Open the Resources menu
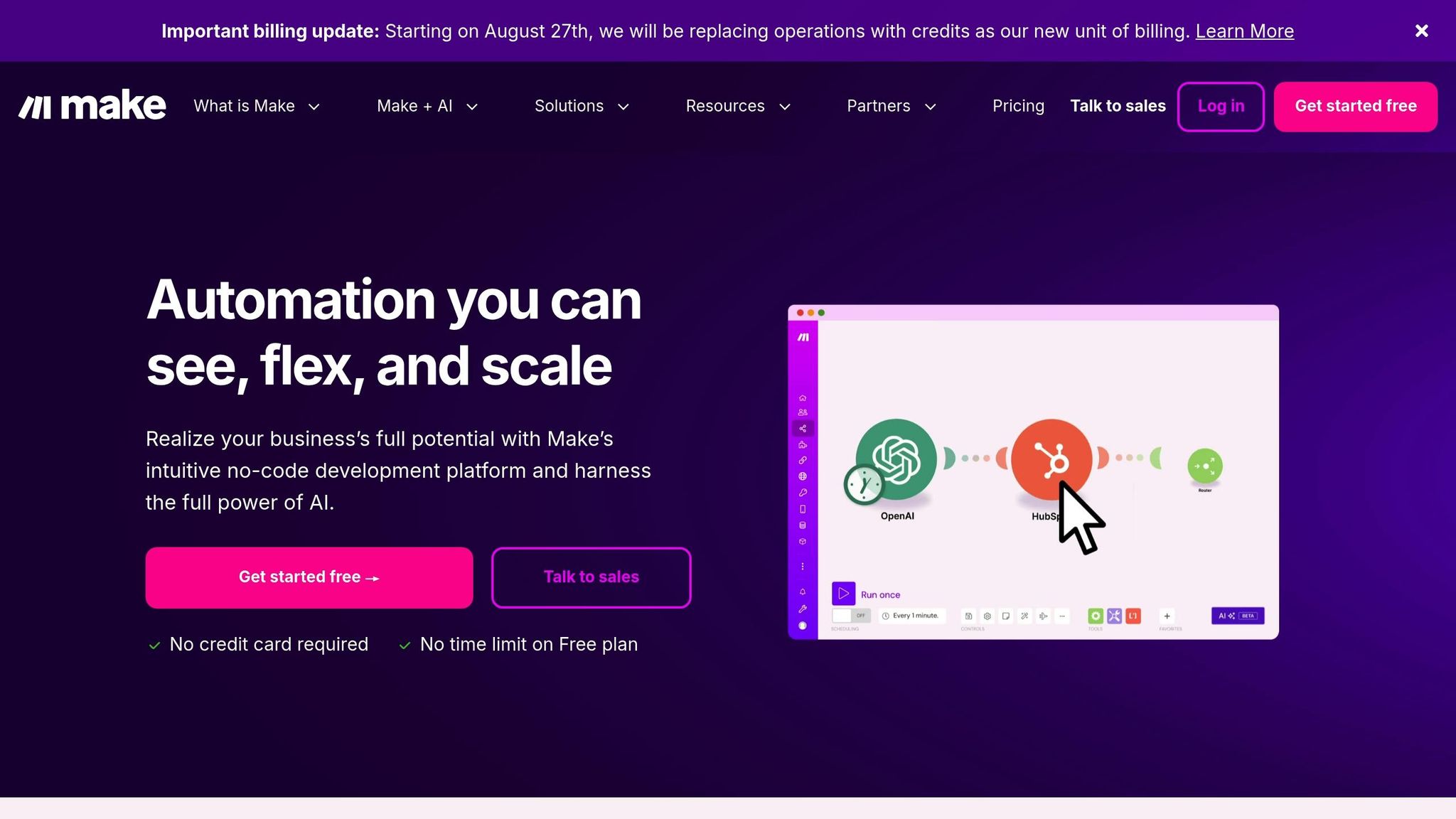The height and width of the screenshot is (819, 1456). (x=738, y=106)
